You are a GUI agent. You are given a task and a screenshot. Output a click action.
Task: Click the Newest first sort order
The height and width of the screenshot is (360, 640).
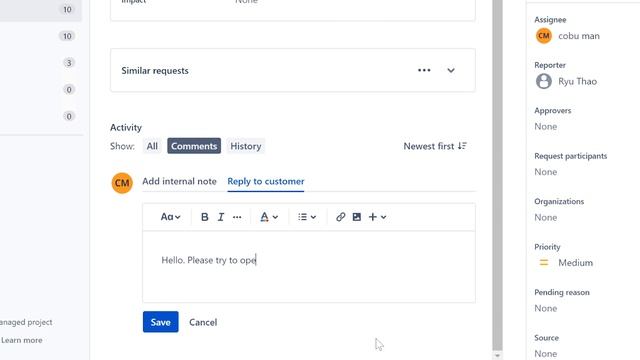[x=435, y=146]
